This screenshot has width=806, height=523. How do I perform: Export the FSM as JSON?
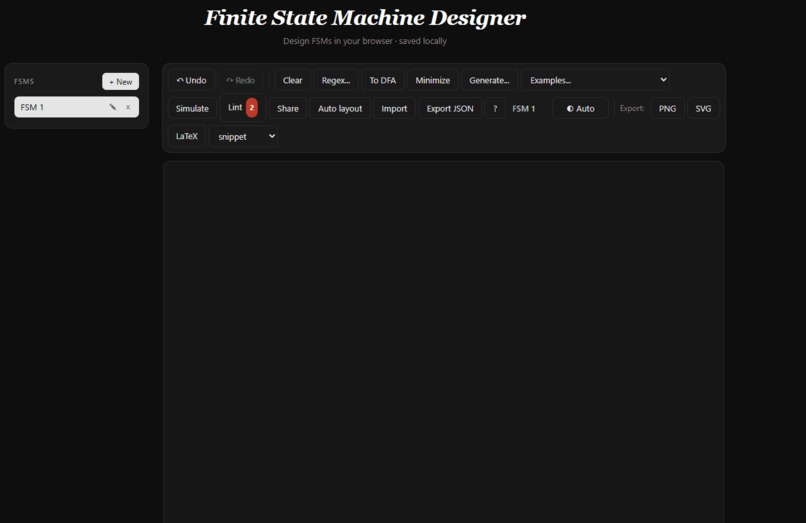click(x=450, y=109)
